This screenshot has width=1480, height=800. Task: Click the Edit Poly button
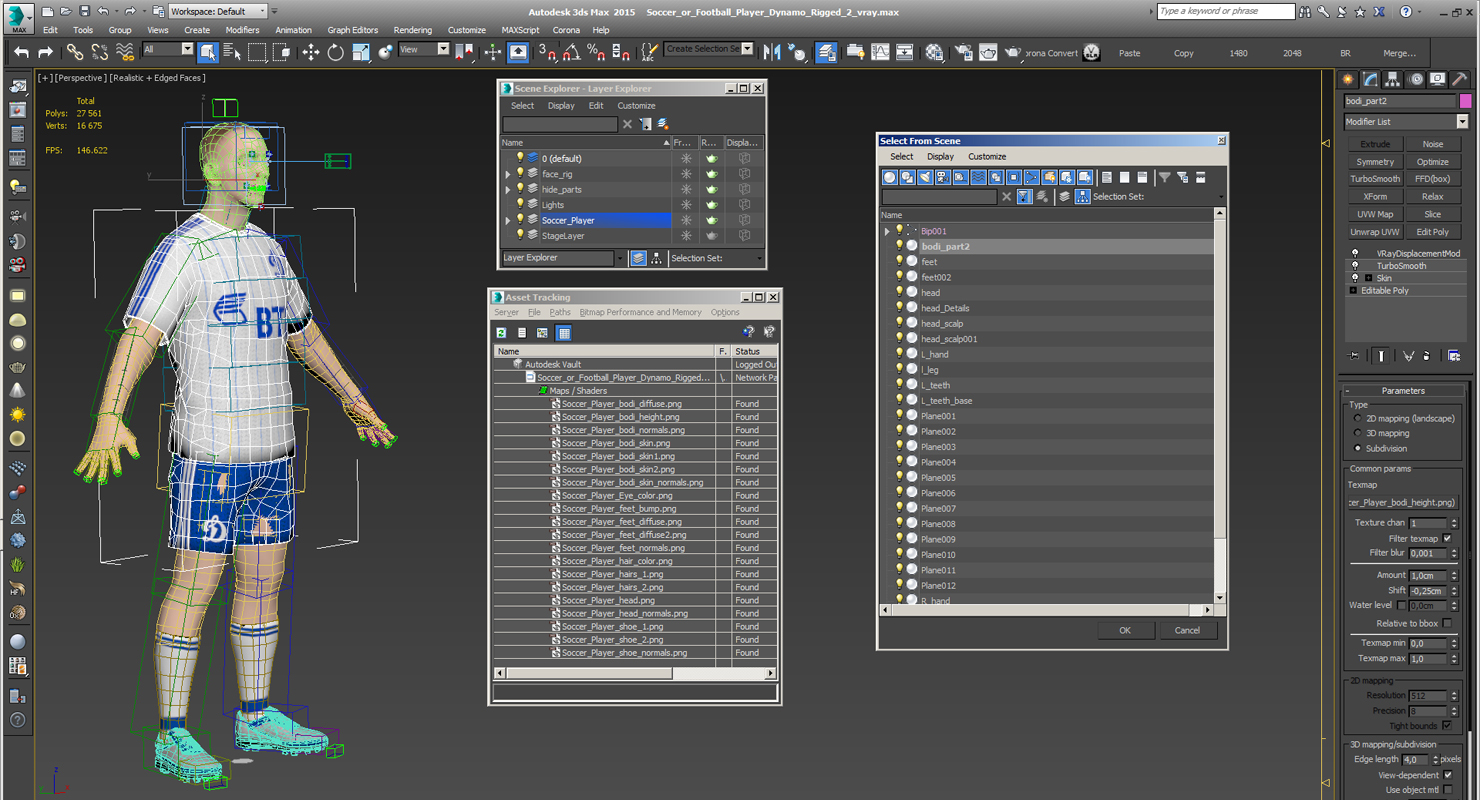(1433, 232)
